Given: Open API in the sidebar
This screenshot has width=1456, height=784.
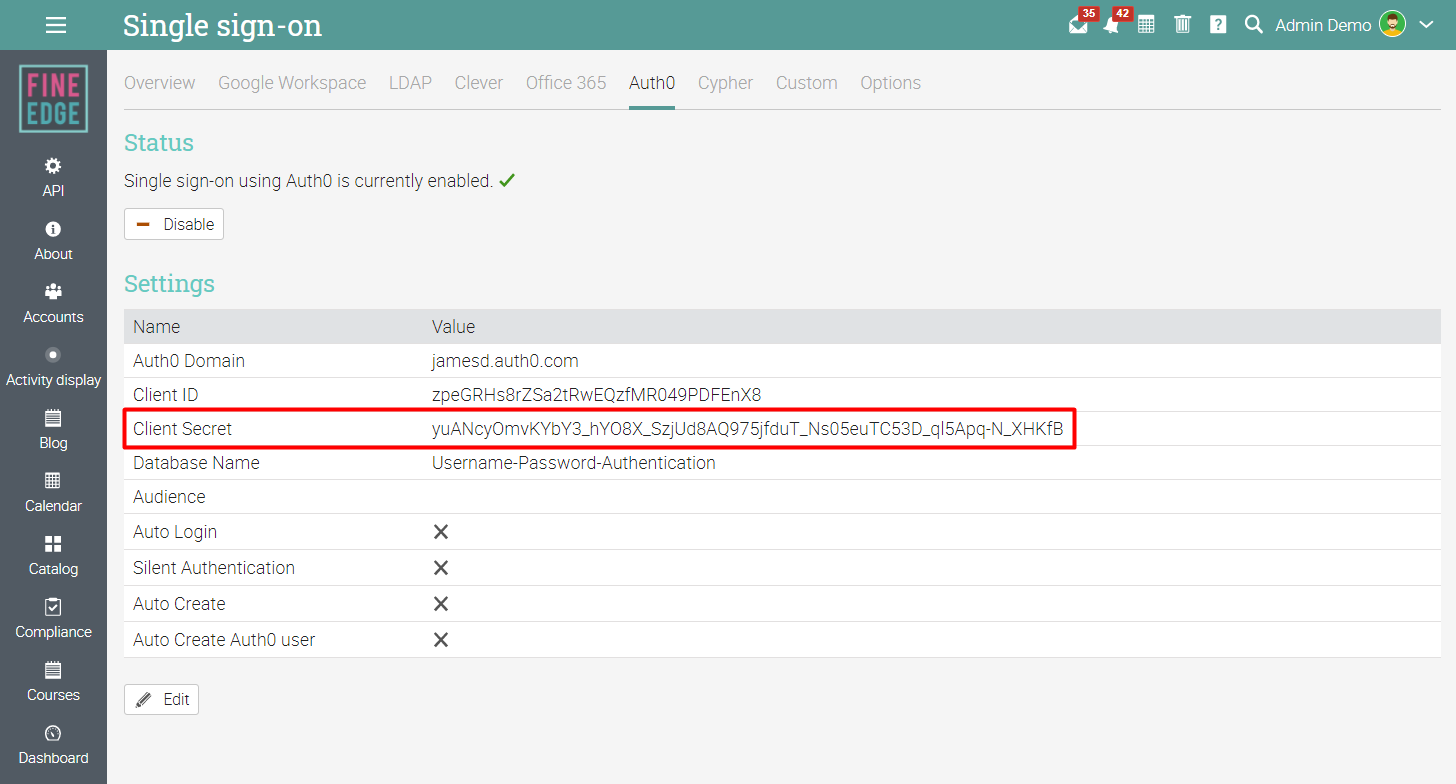Looking at the screenshot, I should tap(53, 177).
